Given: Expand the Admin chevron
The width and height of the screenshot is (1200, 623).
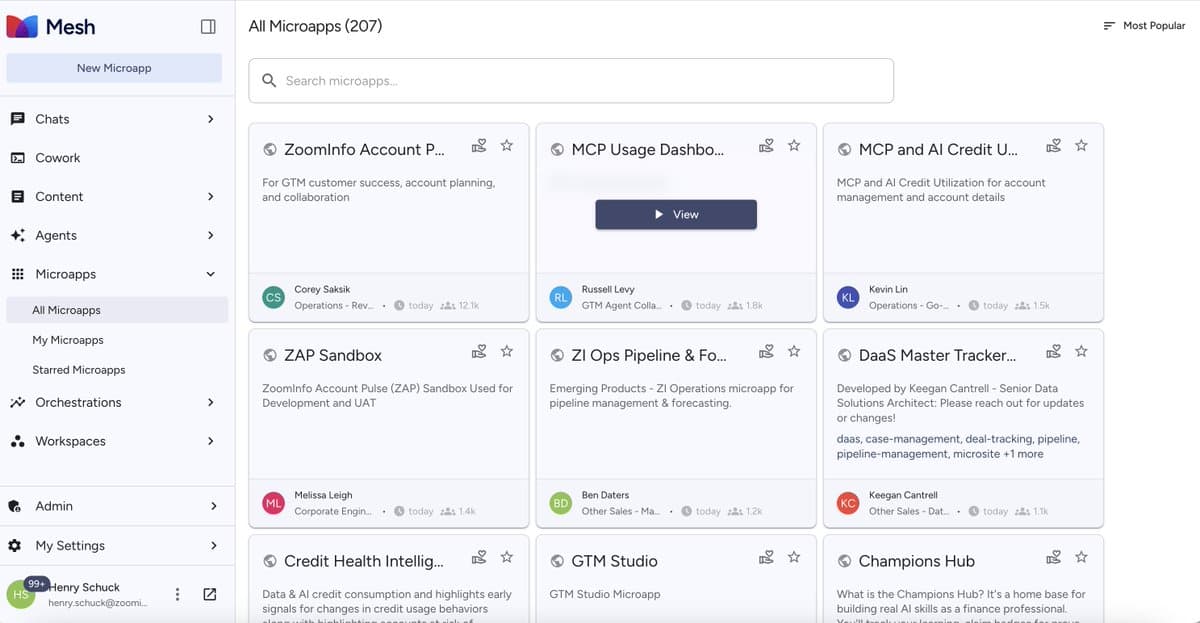Looking at the screenshot, I should pyautogui.click(x=213, y=507).
